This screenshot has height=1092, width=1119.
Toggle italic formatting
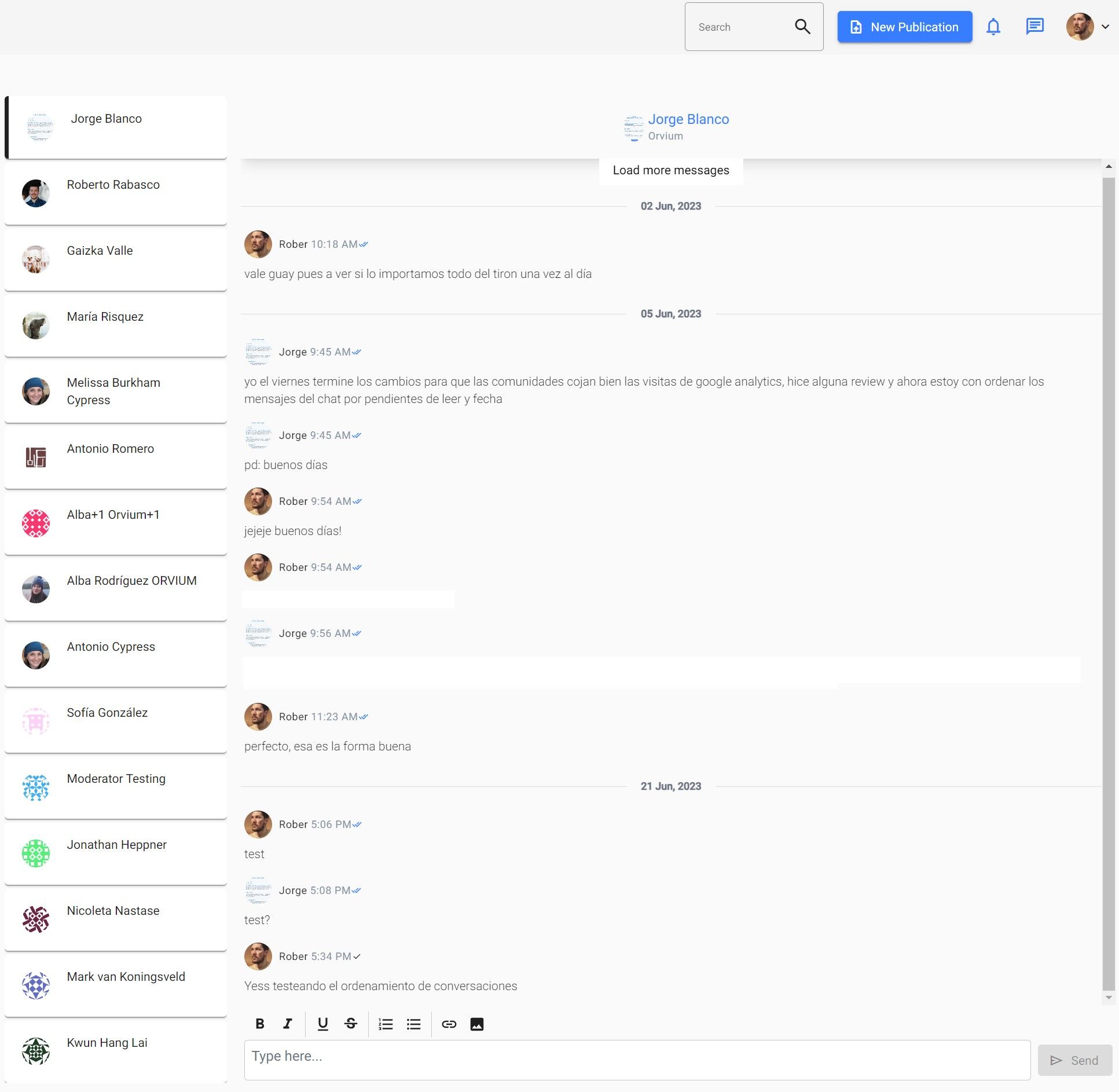[x=288, y=1024]
